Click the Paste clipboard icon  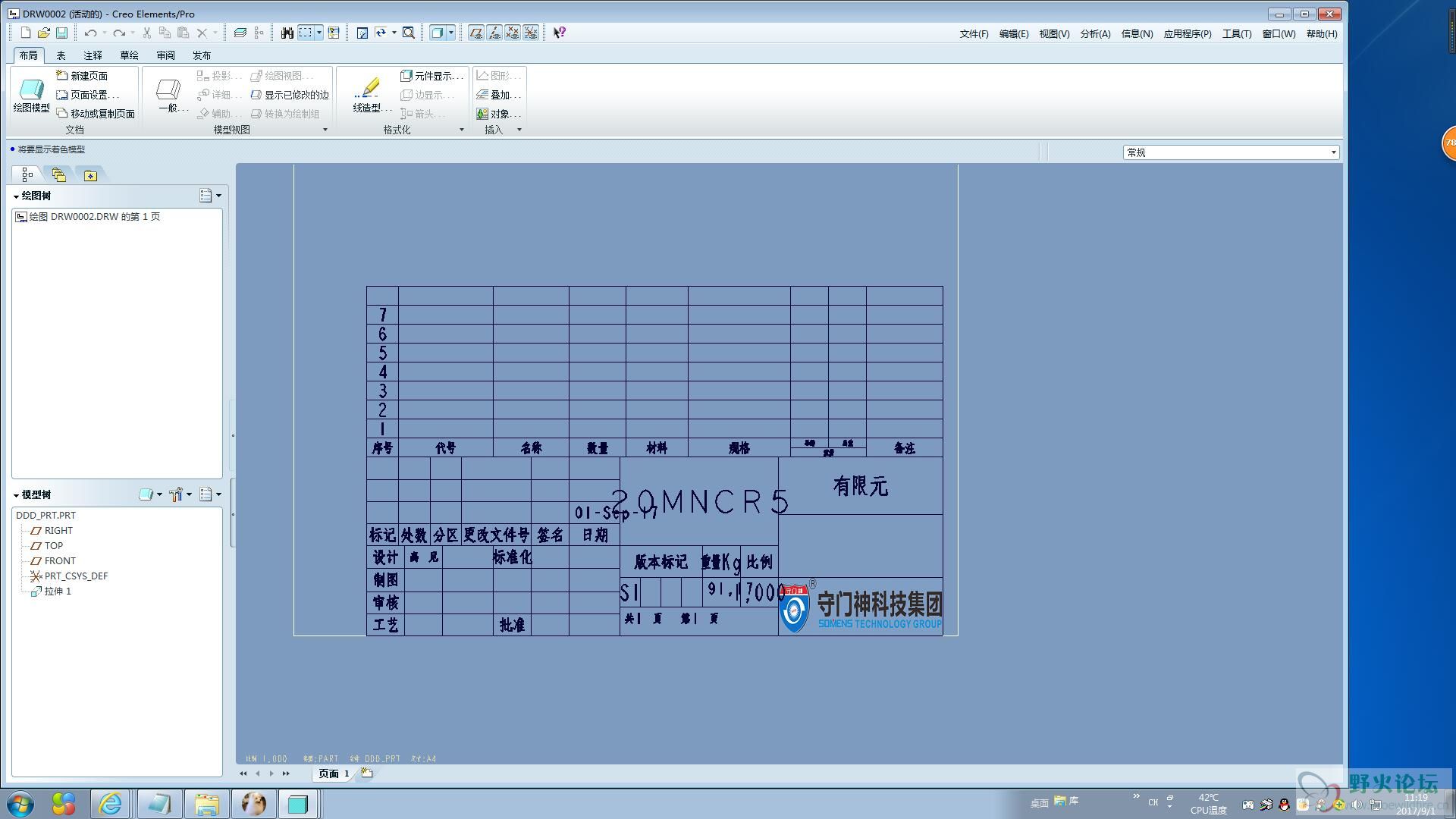pos(183,33)
